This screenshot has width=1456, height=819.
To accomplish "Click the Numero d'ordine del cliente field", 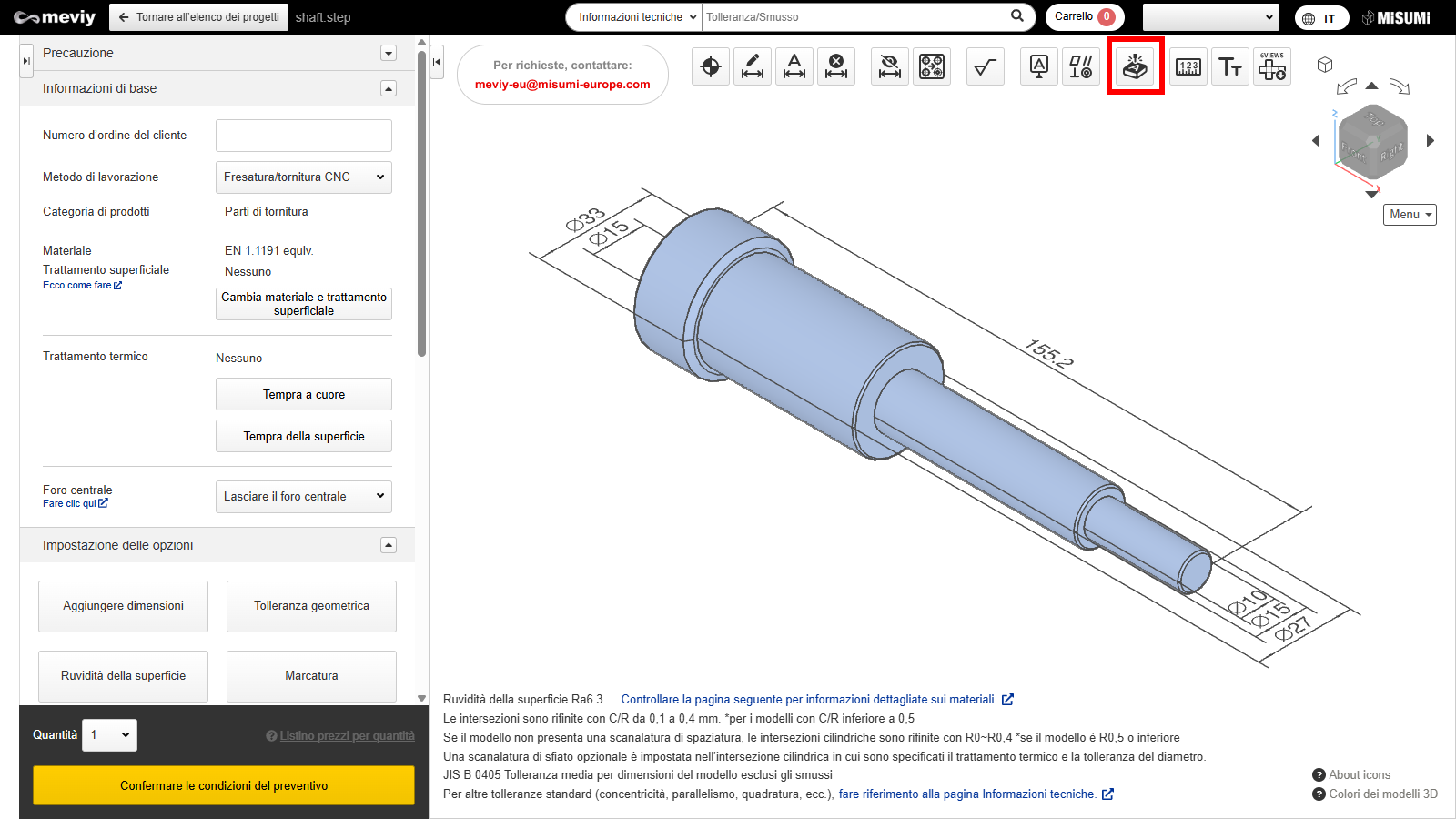I will pos(304,136).
